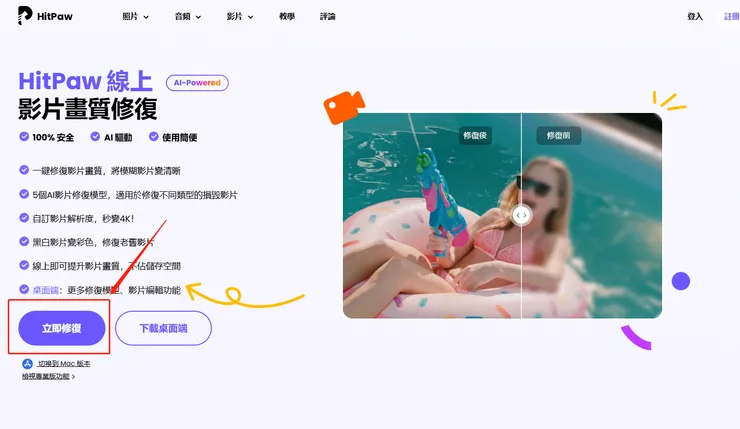Screen dimensions: 740x429
Task: Click the pool float comparison image
Action: pos(502,215)
